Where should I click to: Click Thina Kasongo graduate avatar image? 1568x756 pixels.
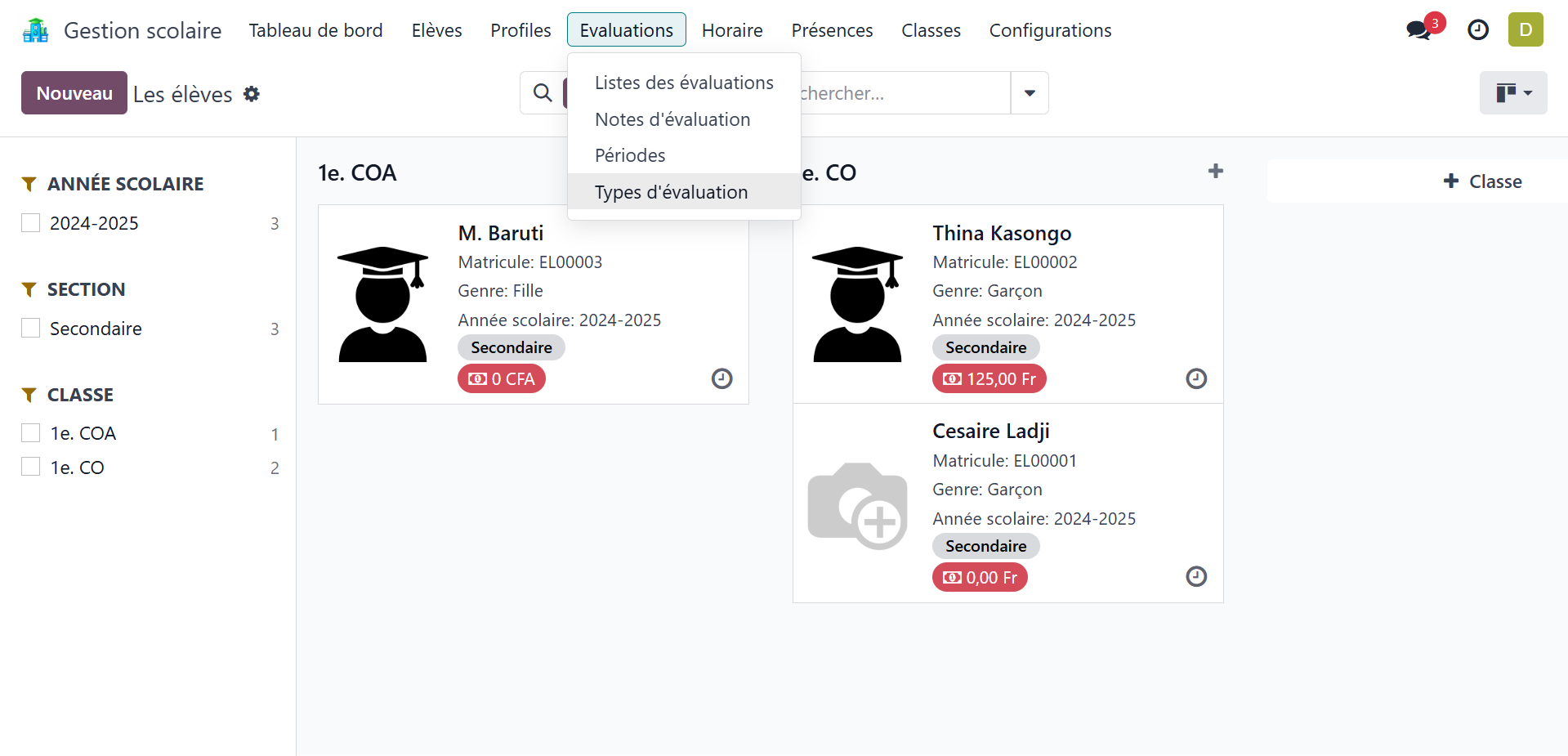point(858,304)
